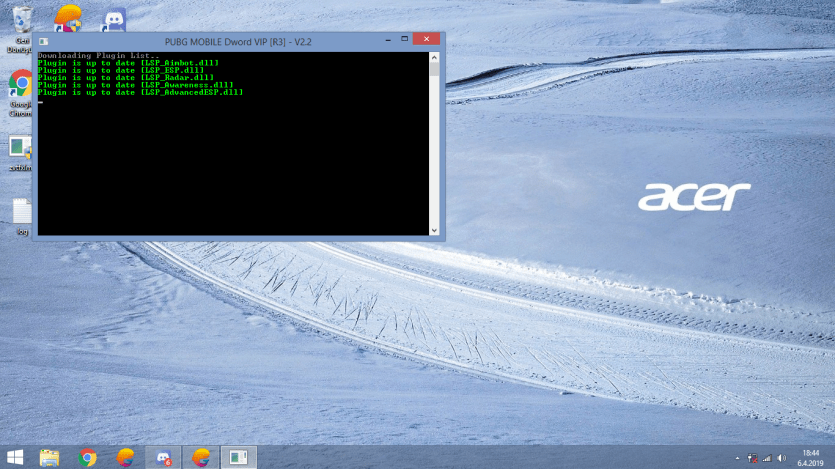The image size is (835, 469).
Task: Click the LSP_AdvancedESP.dll console line
Action: point(141,93)
